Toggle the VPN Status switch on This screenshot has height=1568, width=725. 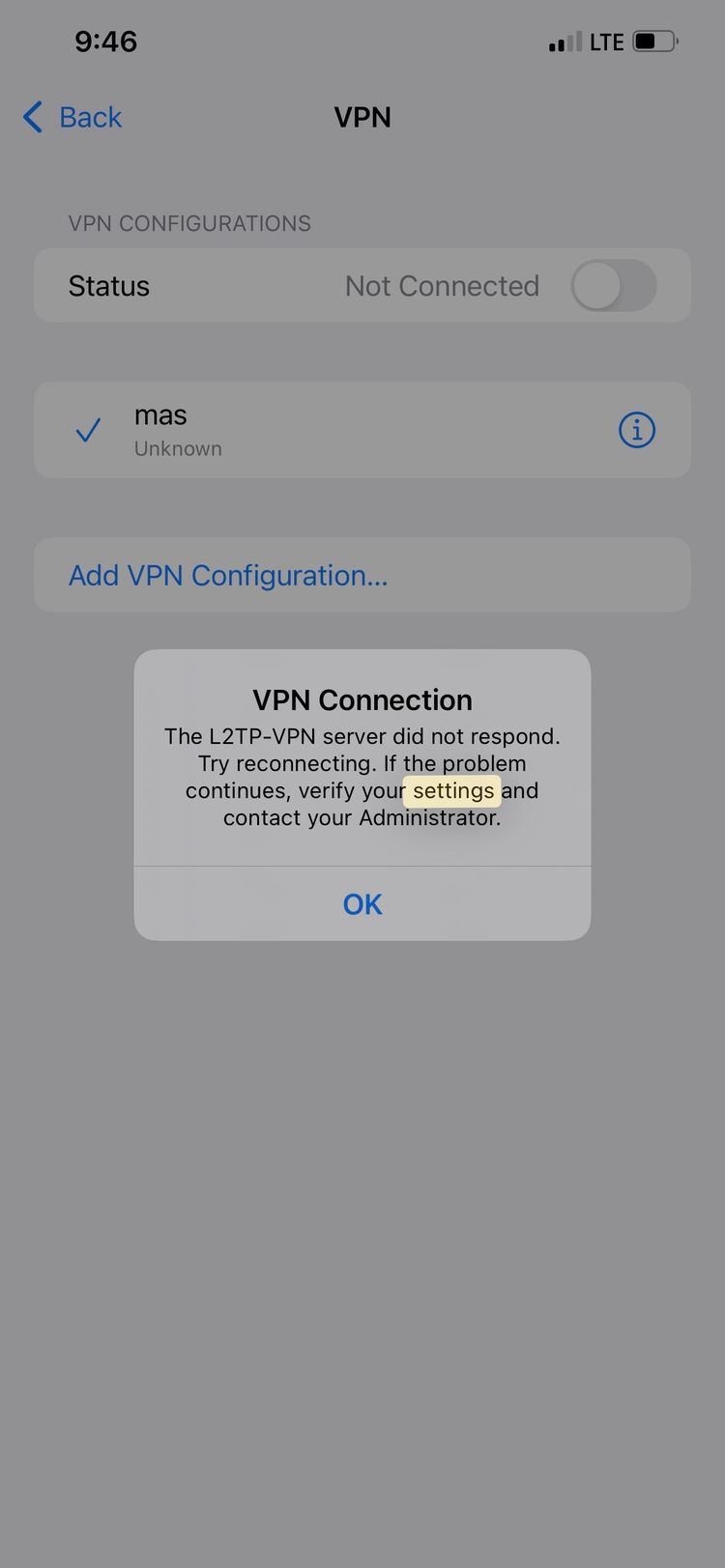613,286
